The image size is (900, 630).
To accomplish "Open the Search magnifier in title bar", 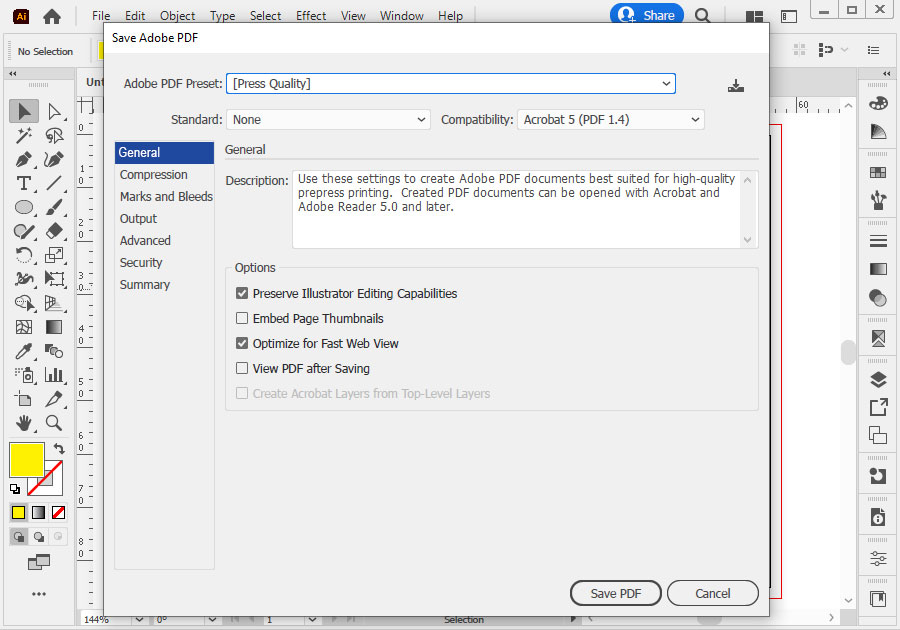I will pos(702,15).
